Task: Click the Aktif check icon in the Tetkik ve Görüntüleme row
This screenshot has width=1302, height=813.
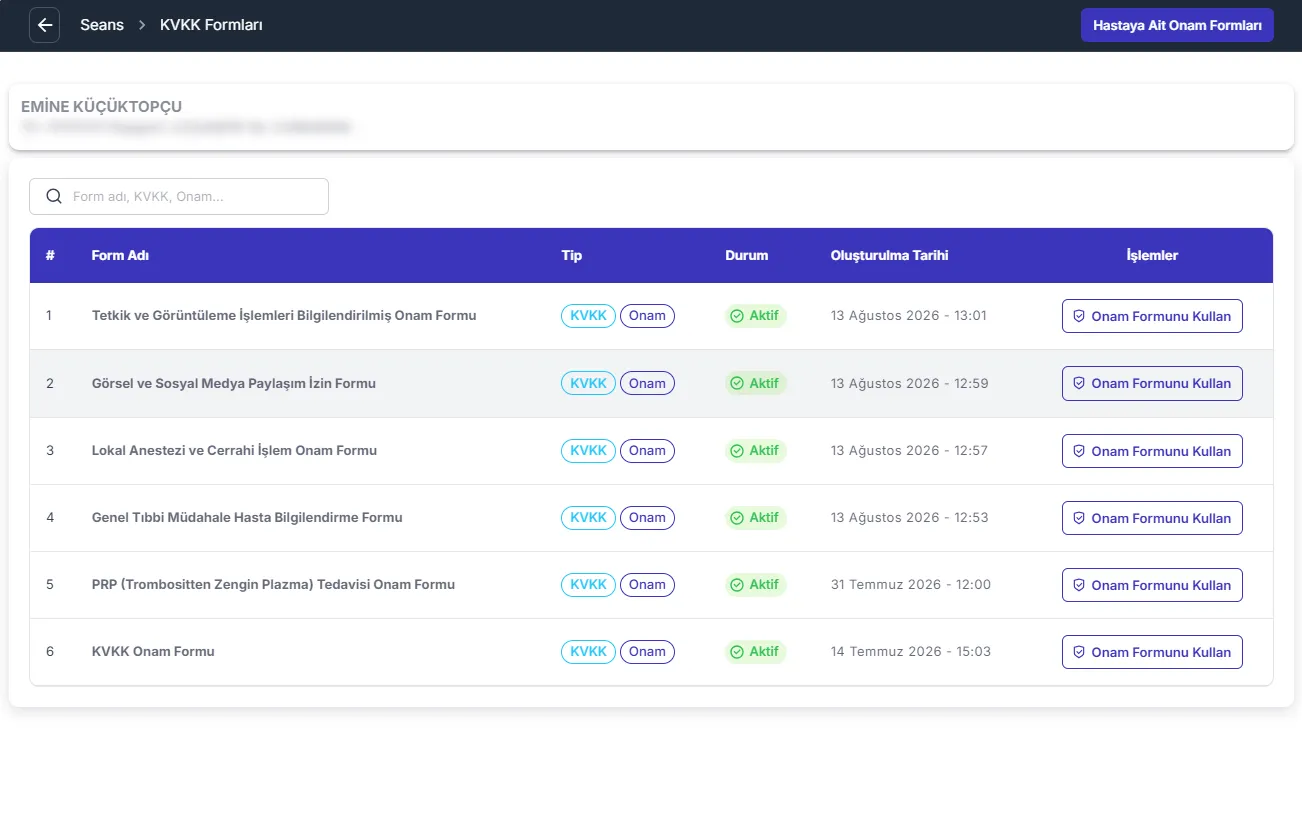Action: [737, 316]
